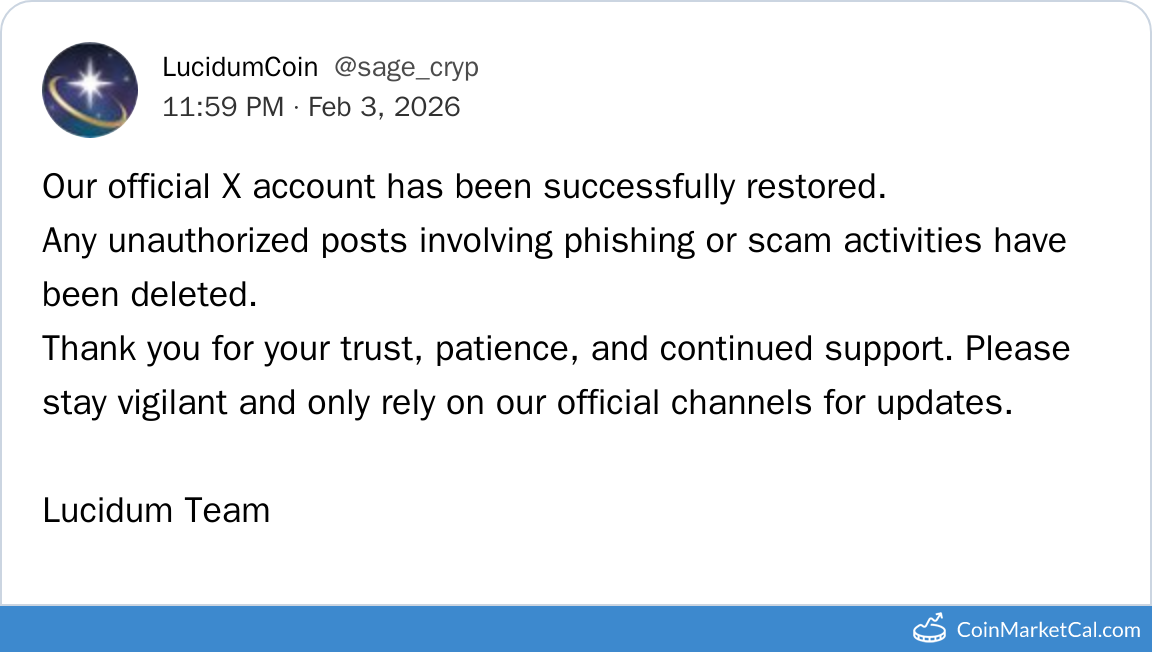Image resolution: width=1152 pixels, height=652 pixels.
Task: Click the CoinMarketCal logo icon
Action: coord(931,628)
